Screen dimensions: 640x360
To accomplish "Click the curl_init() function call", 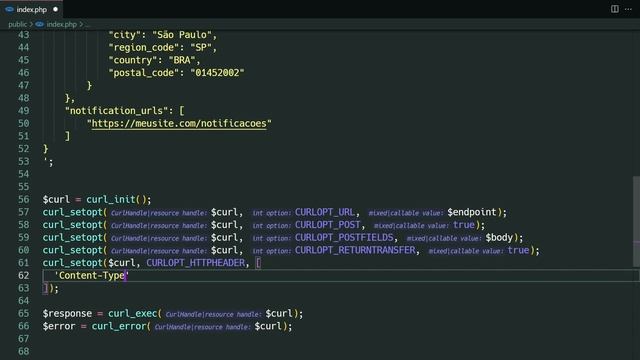I will [x=116, y=199].
